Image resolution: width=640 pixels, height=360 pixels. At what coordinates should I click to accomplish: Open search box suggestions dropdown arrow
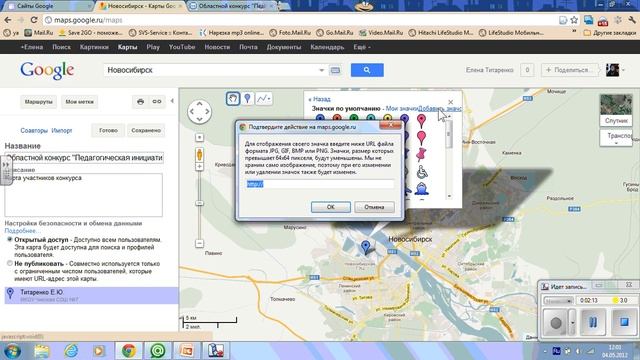coord(322,70)
